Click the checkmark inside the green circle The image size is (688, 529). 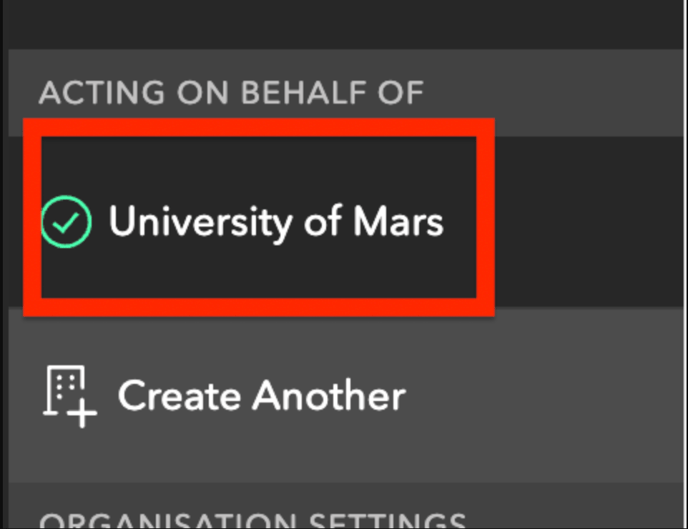click(x=65, y=222)
